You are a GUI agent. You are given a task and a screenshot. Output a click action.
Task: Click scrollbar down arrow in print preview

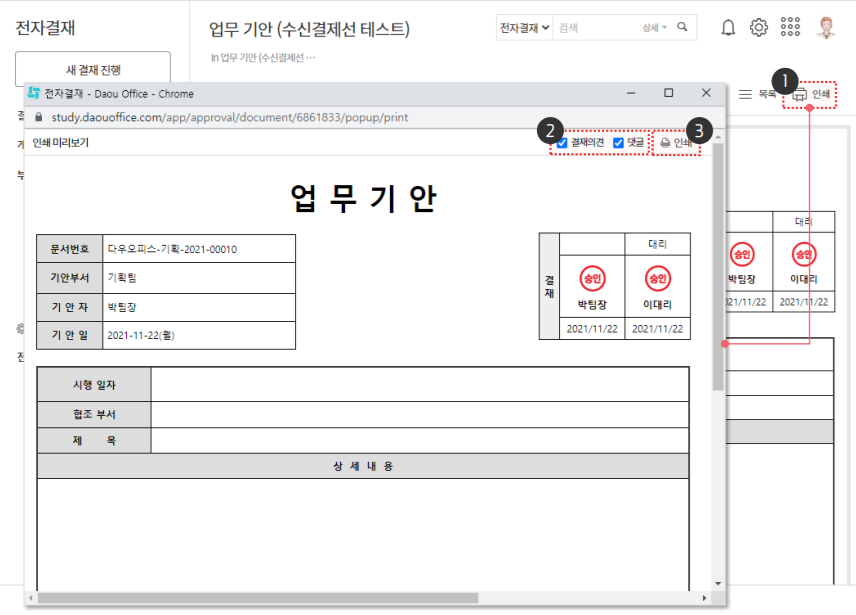[717, 583]
